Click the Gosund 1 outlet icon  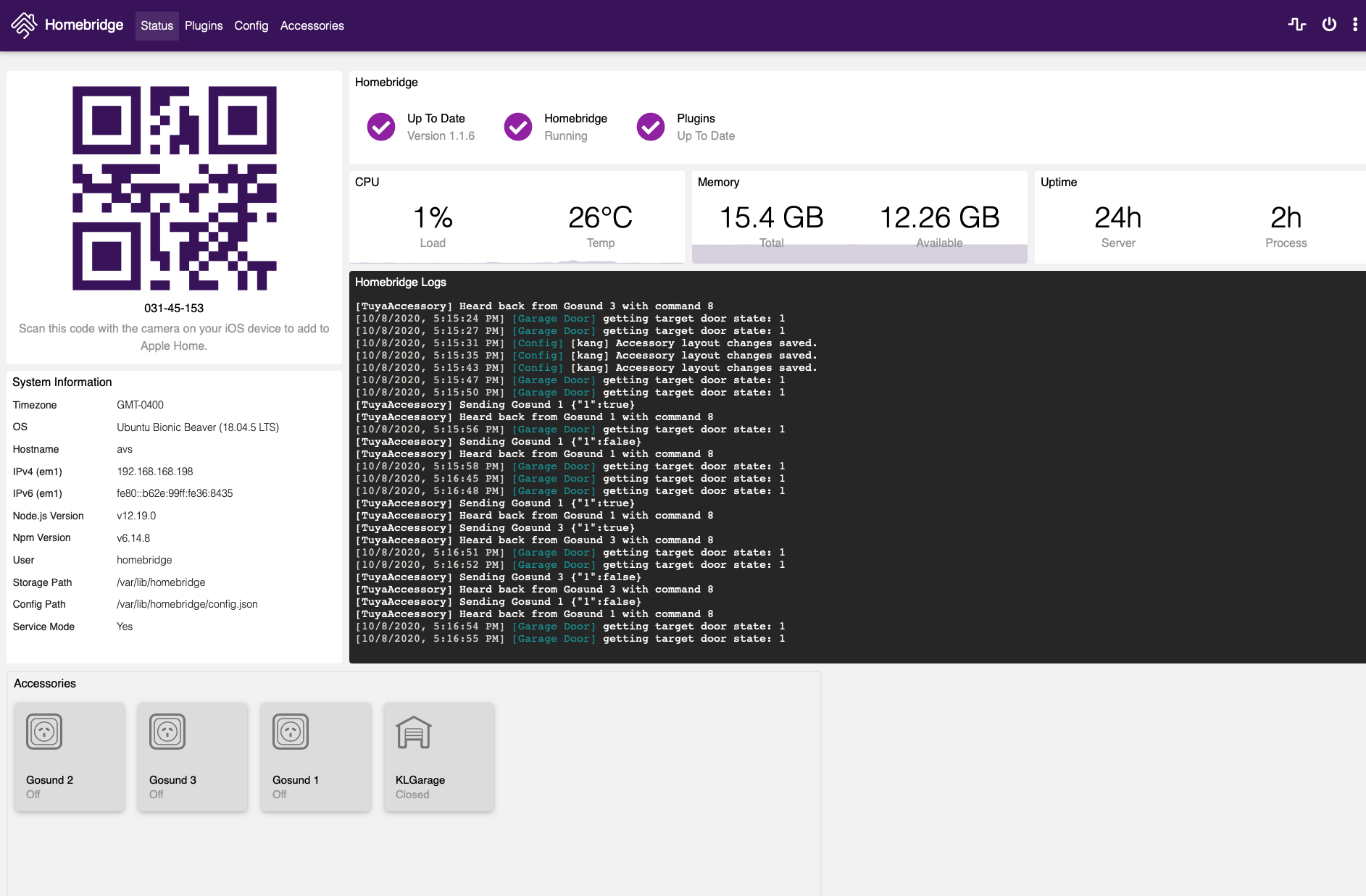point(291,732)
